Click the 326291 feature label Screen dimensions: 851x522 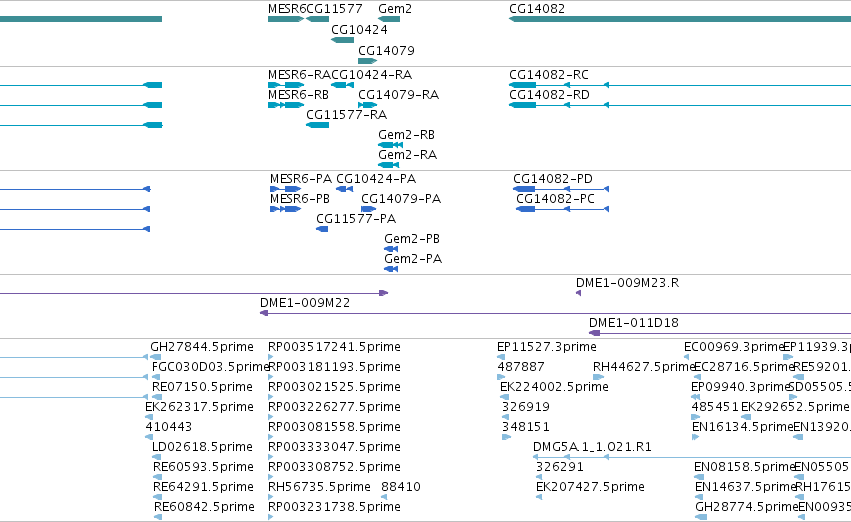point(560,467)
